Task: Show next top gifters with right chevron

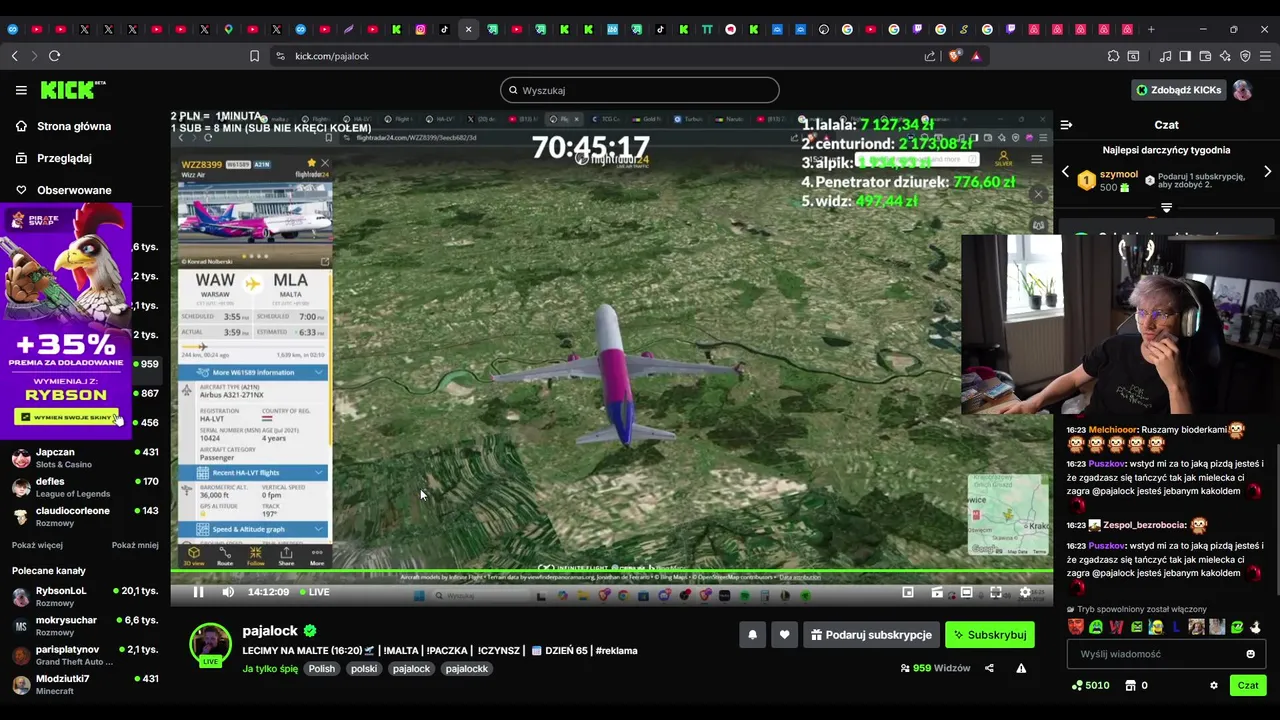Action: tap(1267, 172)
